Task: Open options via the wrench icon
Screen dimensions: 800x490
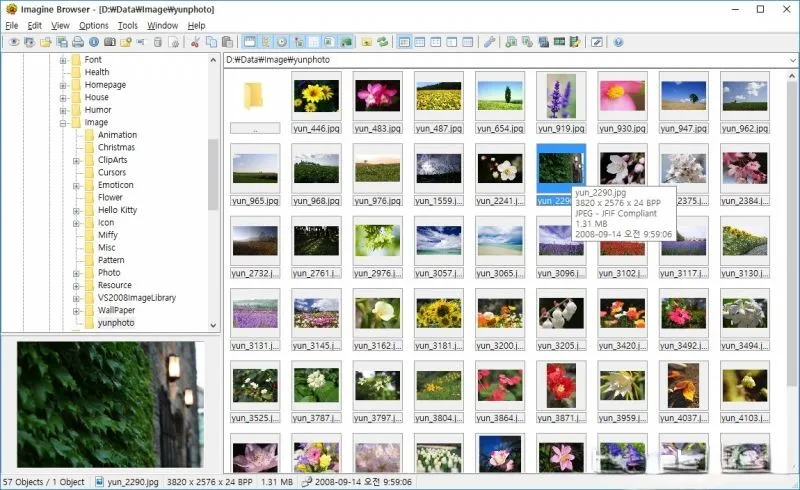Action: [490, 42]
